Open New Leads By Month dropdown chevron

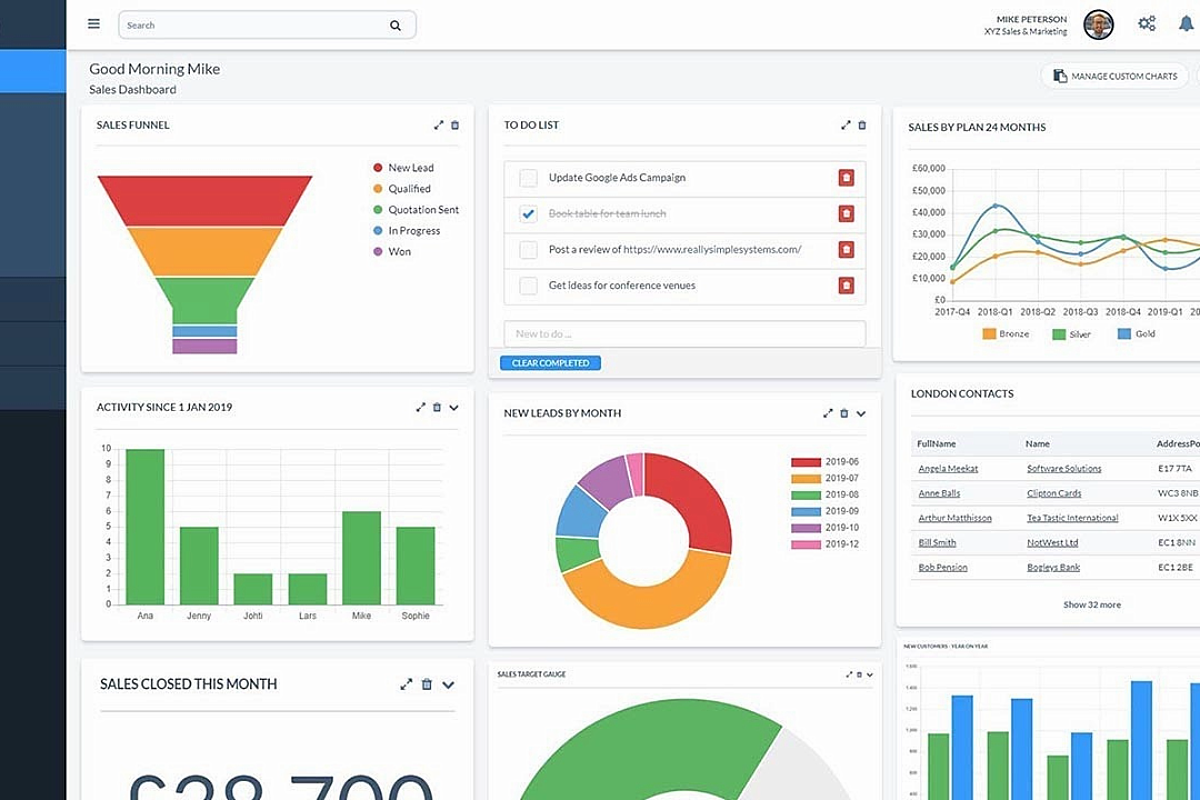[861, 413]
